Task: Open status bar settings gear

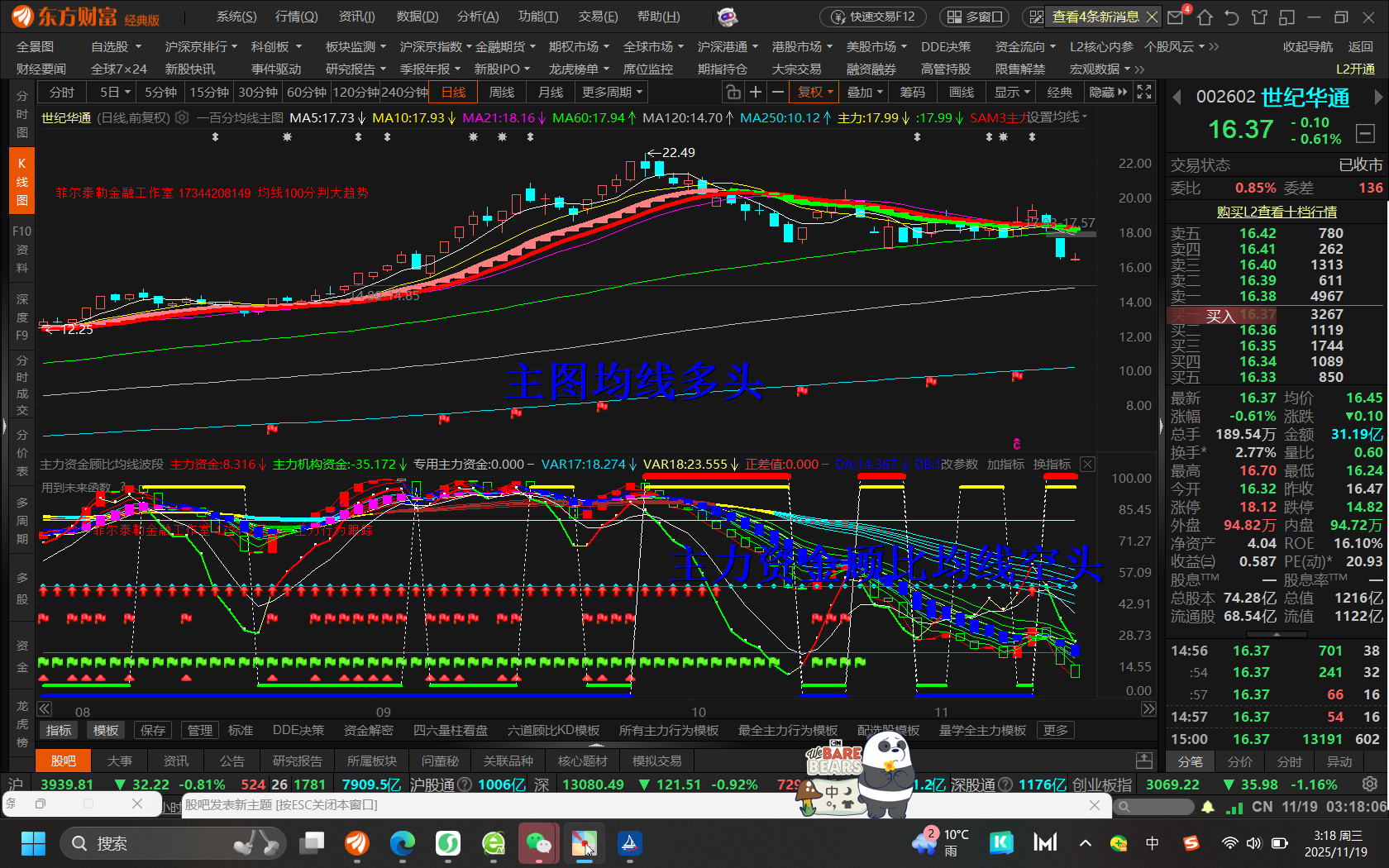Action: (1370, 784)
